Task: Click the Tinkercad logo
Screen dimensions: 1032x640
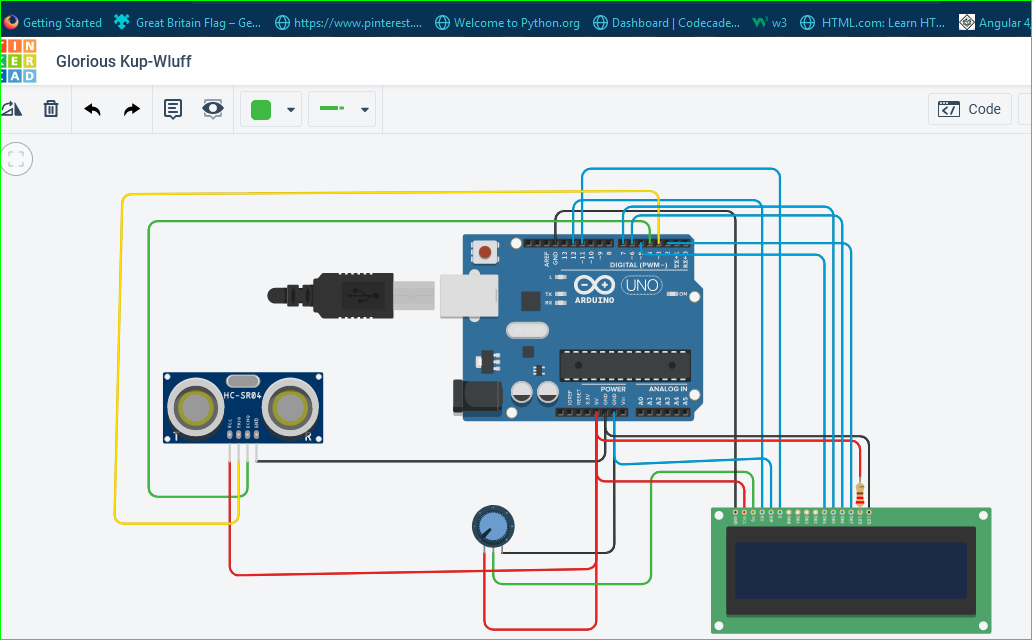Action: coord(18,61)
